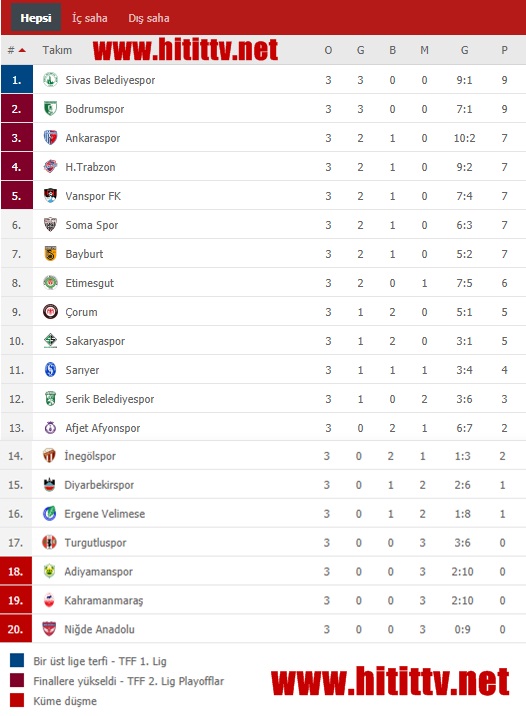
Task: Select the Sarıyer blue emblem
Action: click(50, 369)
